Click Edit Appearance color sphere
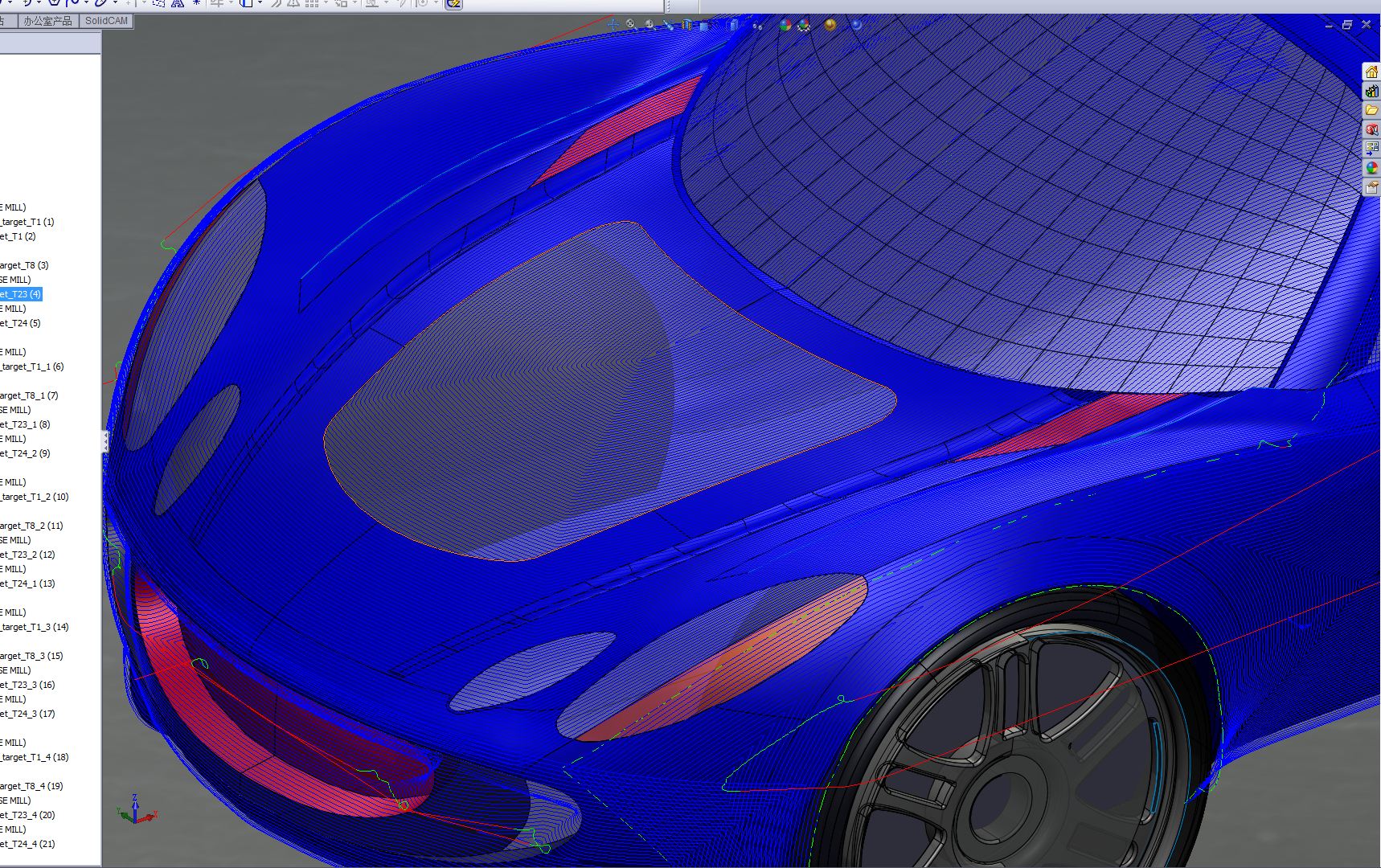The height and width of the screenshot is (868, 1381). [785, 25]
